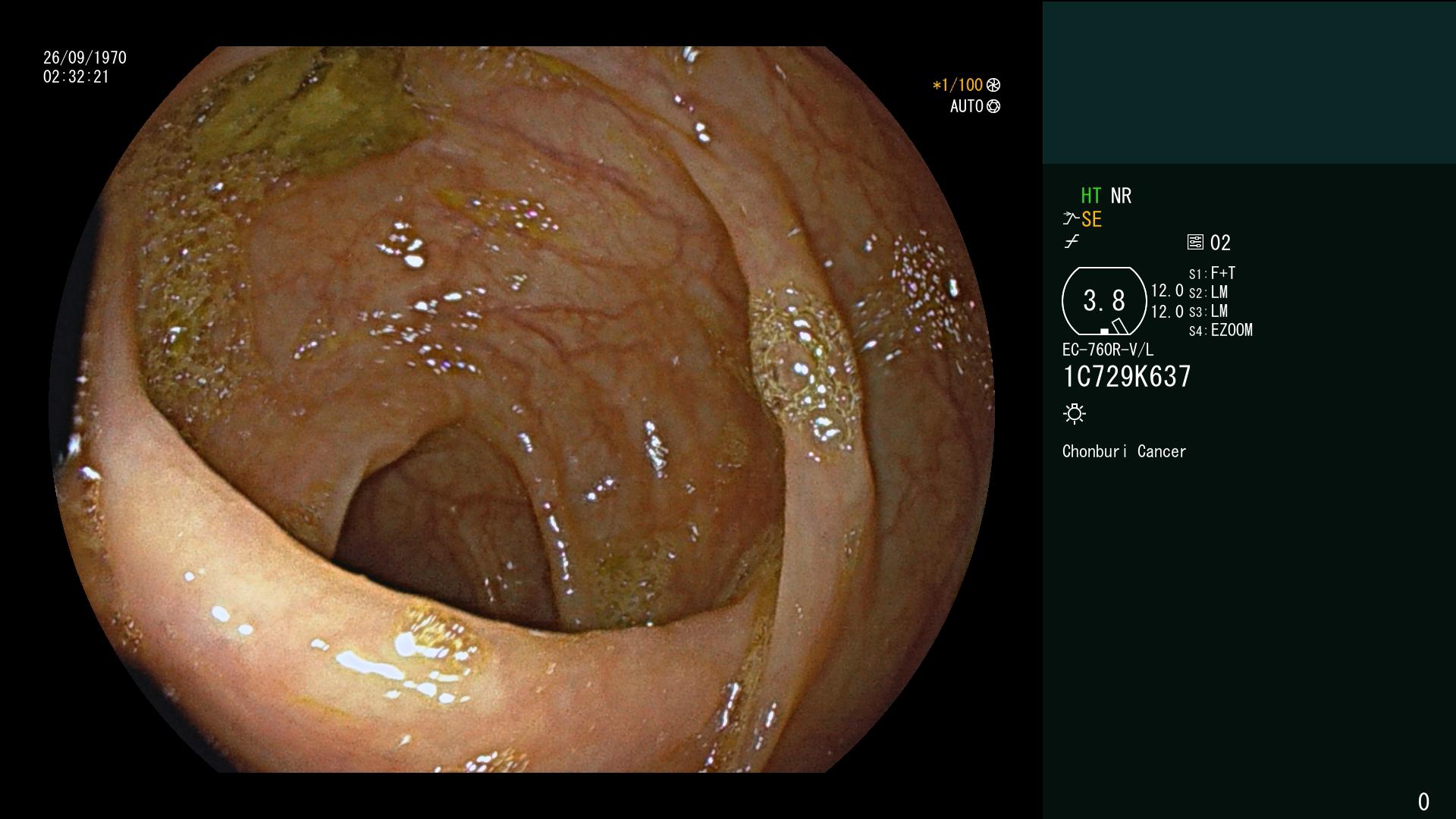Open the settings sliders icon next to 02
This screenshot has width=1456, height=819.
pos(1195,242)
